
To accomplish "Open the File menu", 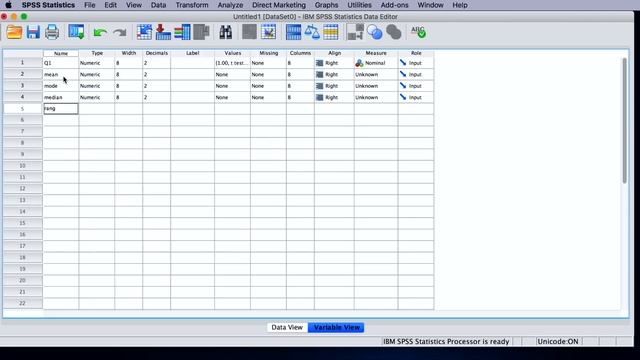I will pos(89,5).
